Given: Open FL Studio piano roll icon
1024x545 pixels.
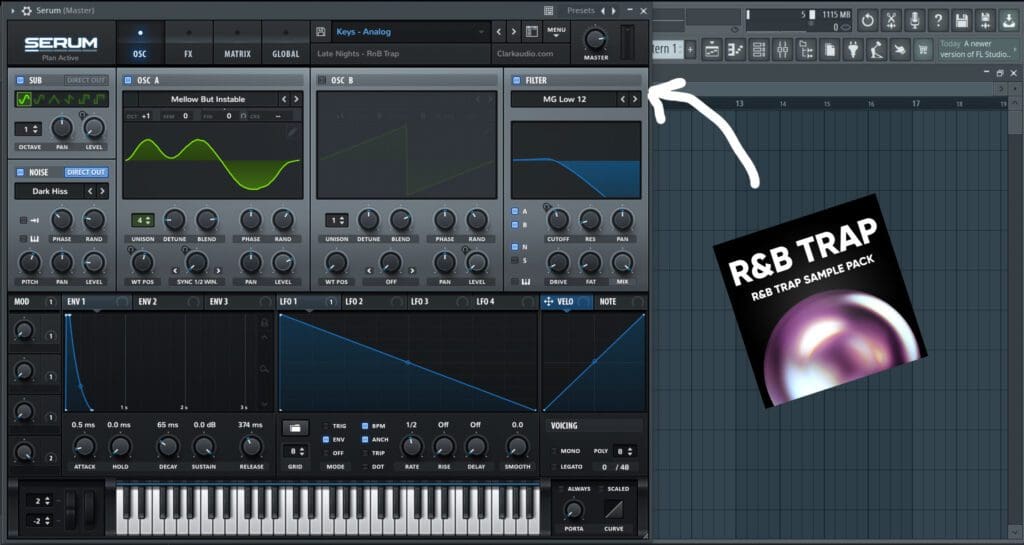Looking at the screenshot, I should [x=735, y=50].
